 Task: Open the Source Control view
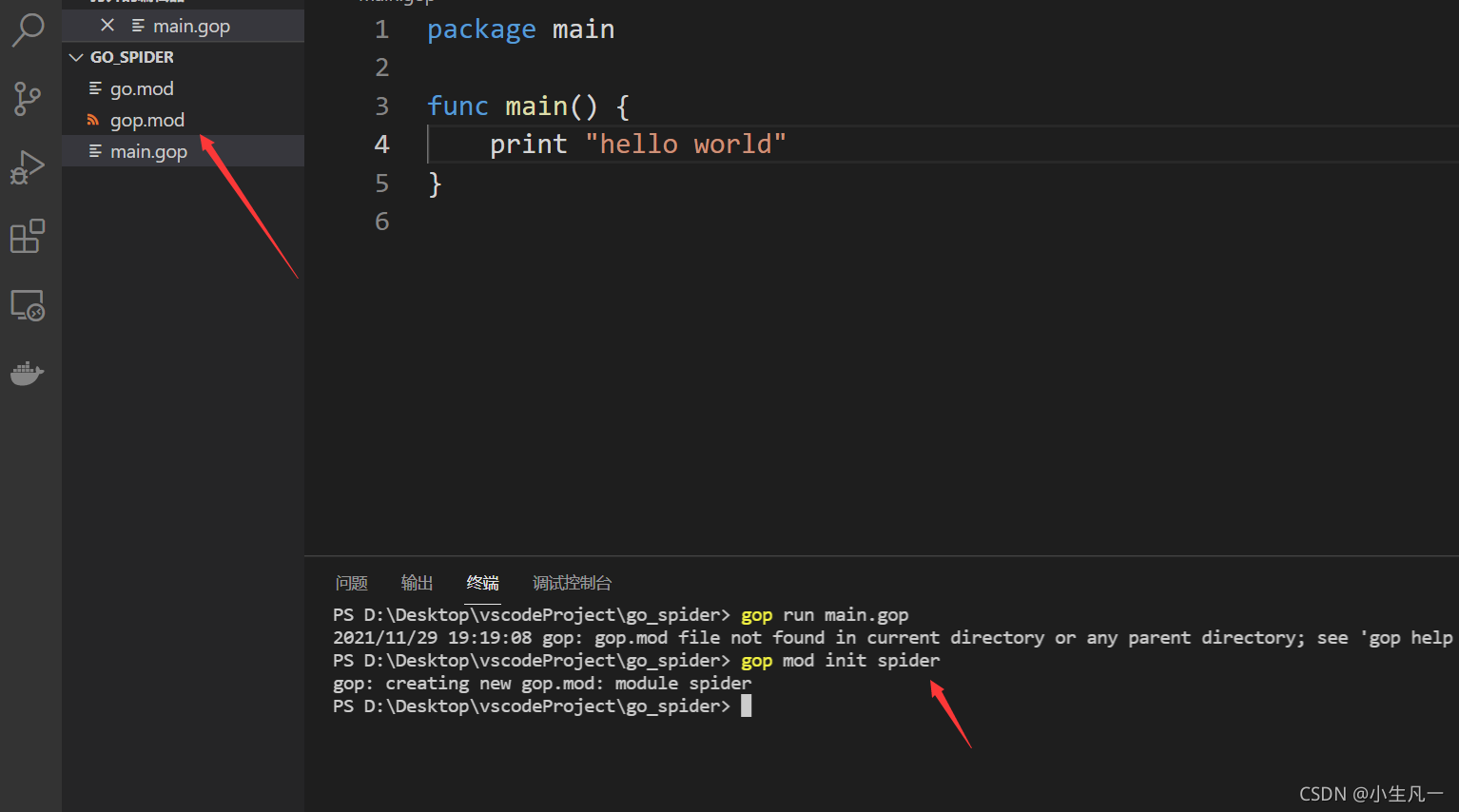tap(28, 98)
